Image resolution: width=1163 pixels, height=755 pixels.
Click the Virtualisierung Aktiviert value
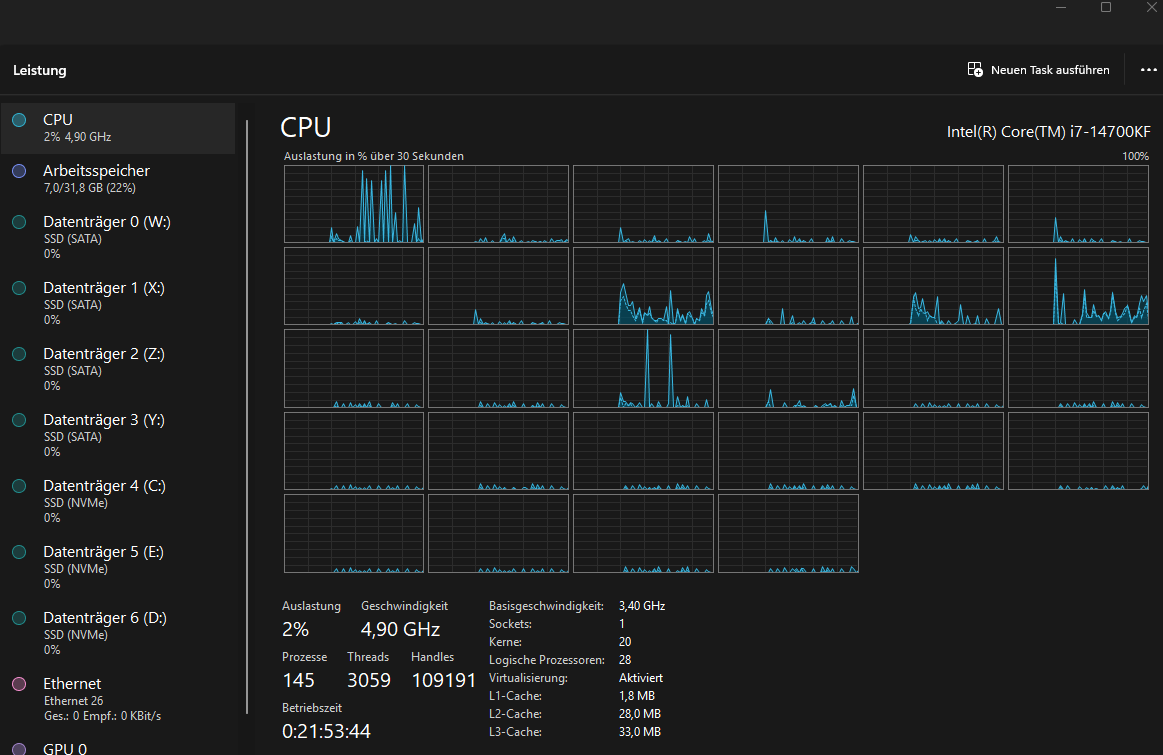pos(641,678)
